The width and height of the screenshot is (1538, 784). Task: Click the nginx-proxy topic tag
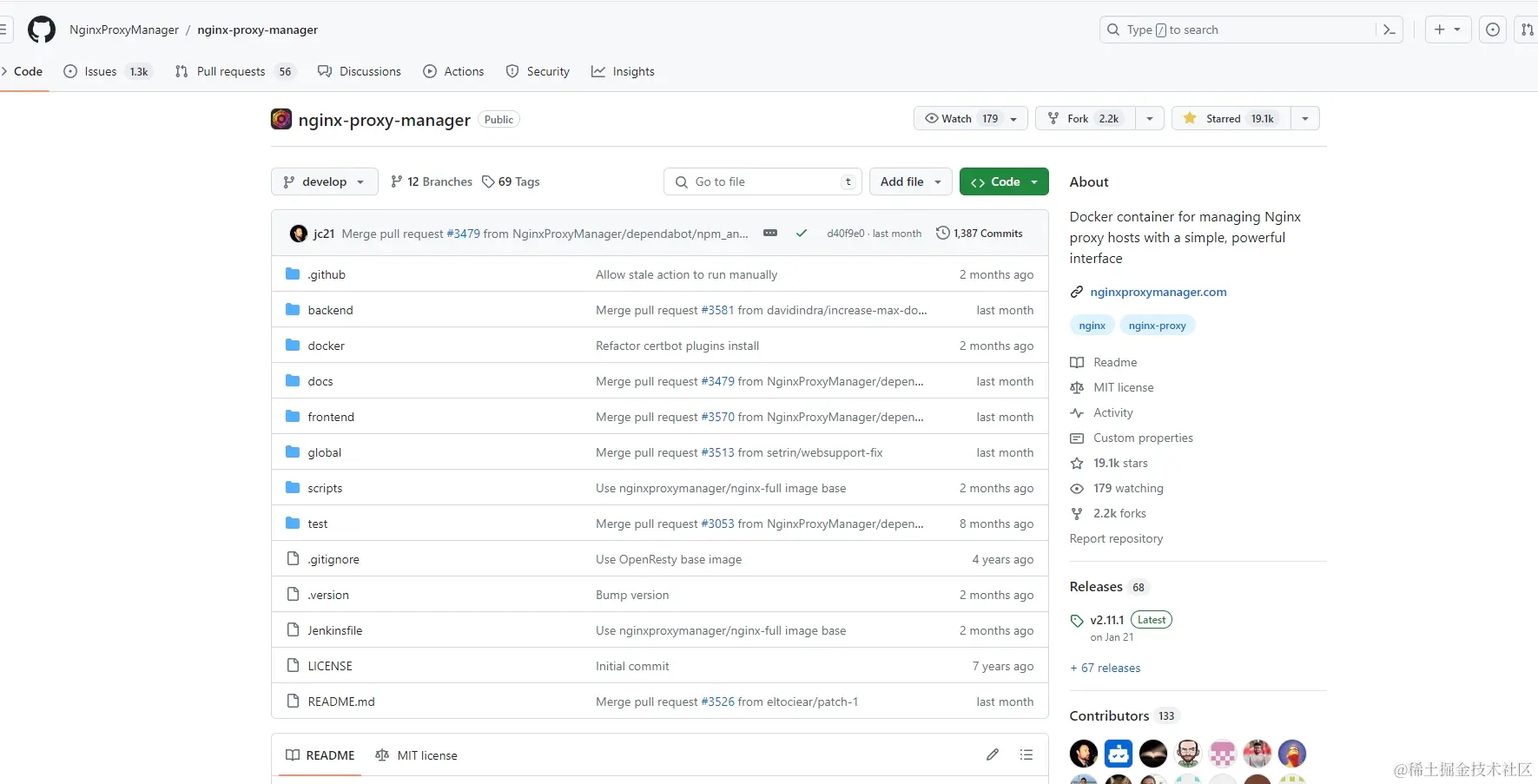tap(1158, 326)
